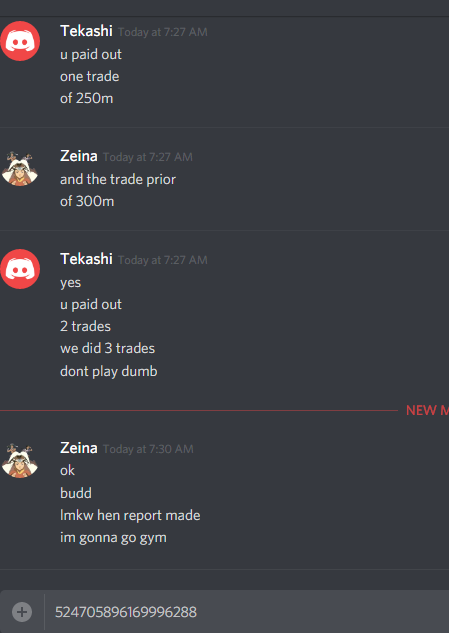The width and height of the screenshot is (449, 633).
Task: Click Tekashi's avatar next to 'yes' message
Action: [x=20, y=269]
